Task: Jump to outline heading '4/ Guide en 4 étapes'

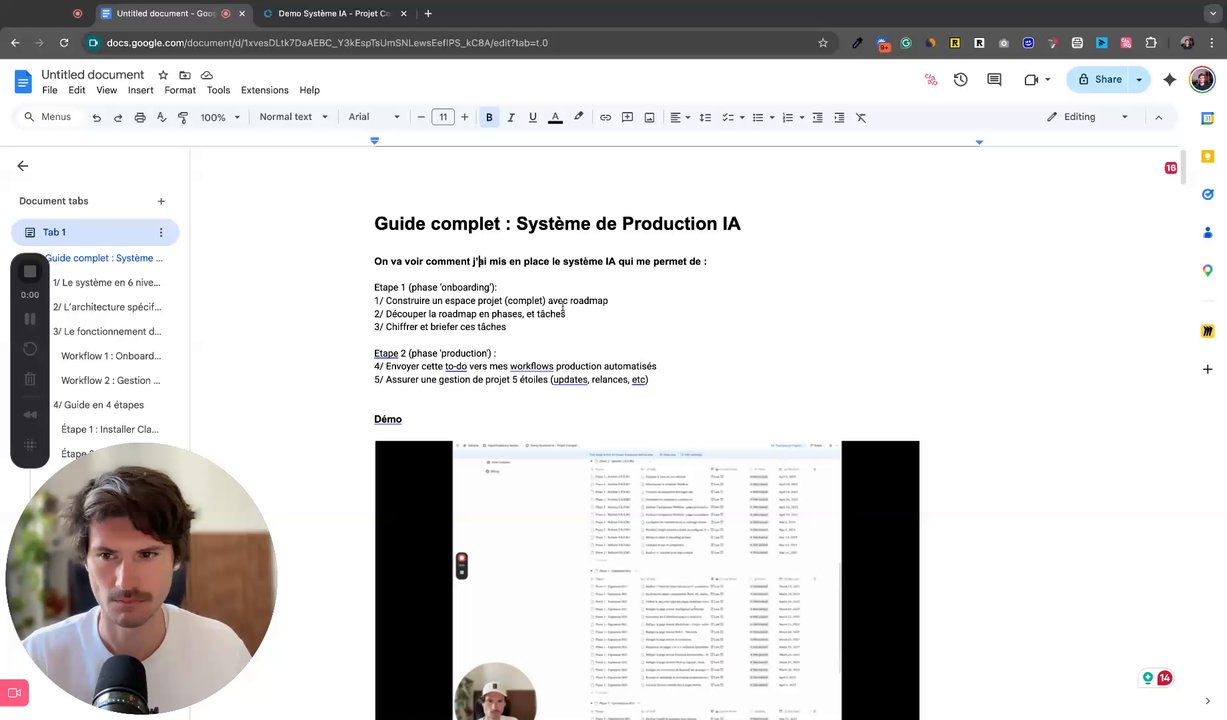Action: click(x=98, y=405)
